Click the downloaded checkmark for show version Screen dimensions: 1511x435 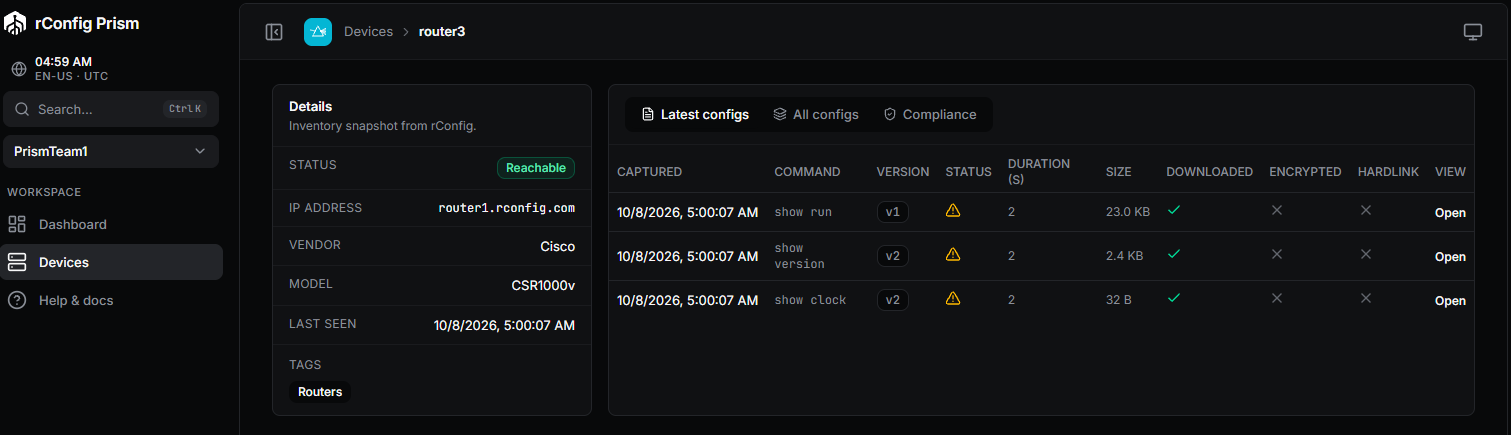point(1174,255)
